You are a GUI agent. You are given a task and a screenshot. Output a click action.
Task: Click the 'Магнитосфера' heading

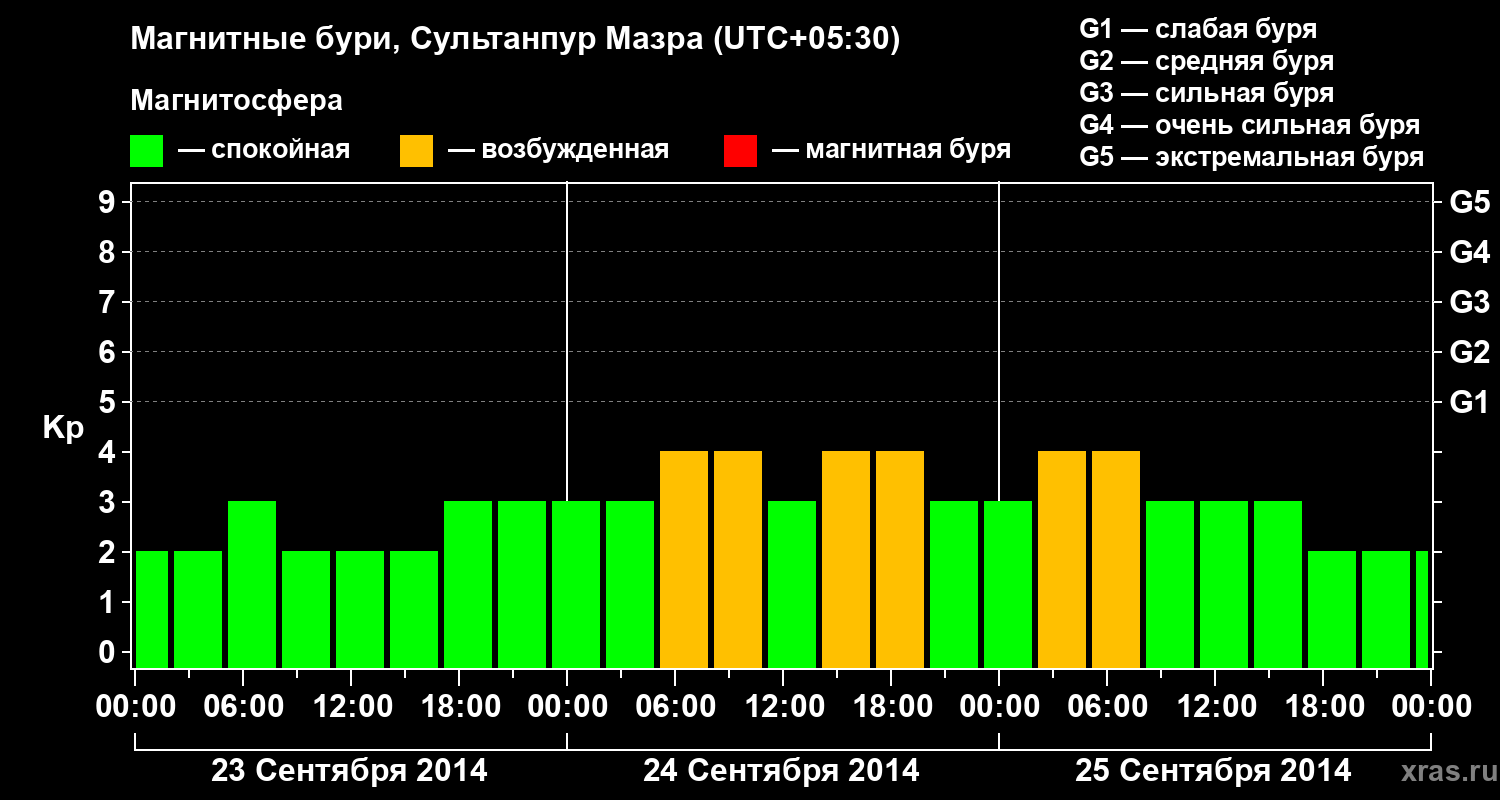point(237,101)
